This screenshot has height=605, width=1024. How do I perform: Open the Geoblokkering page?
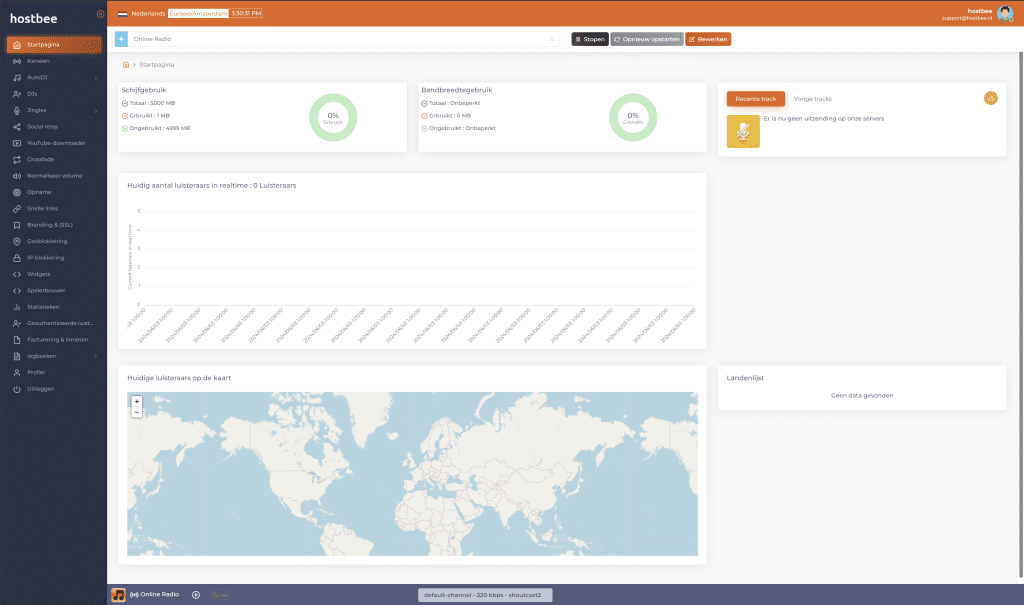(47, 241)
